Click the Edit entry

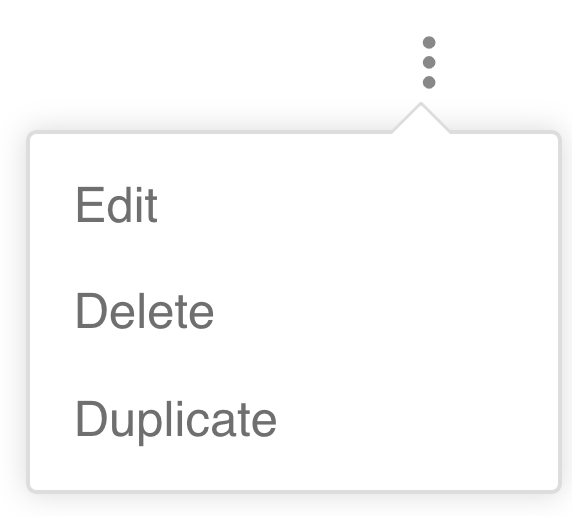click(117, 204)
